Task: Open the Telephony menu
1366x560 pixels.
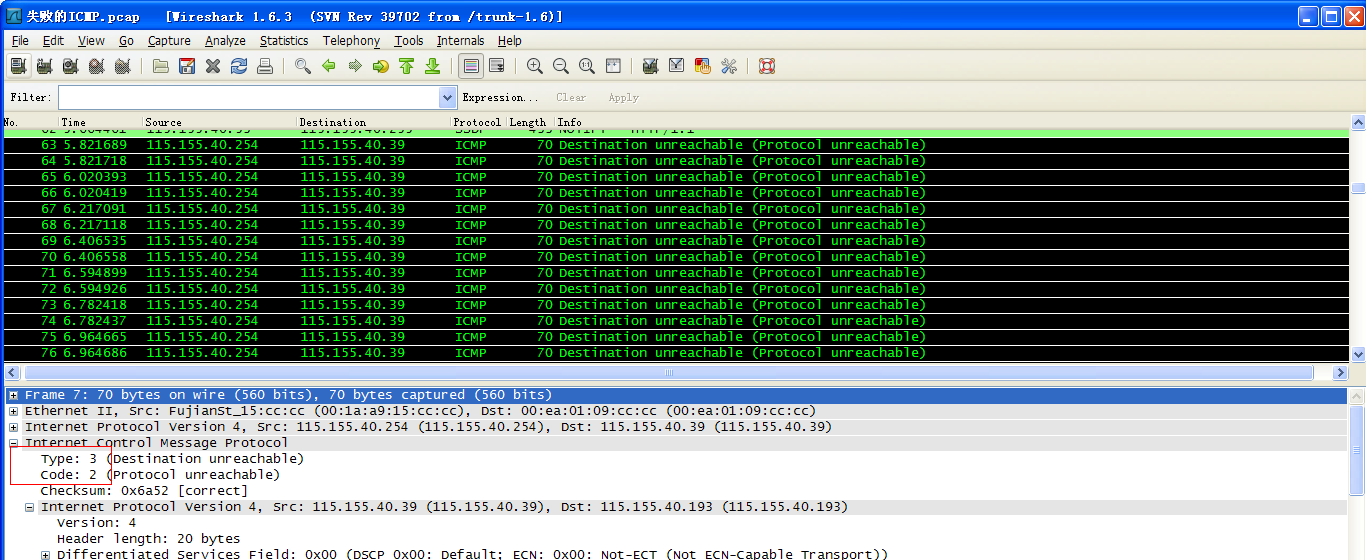Action: coord(351,41)
